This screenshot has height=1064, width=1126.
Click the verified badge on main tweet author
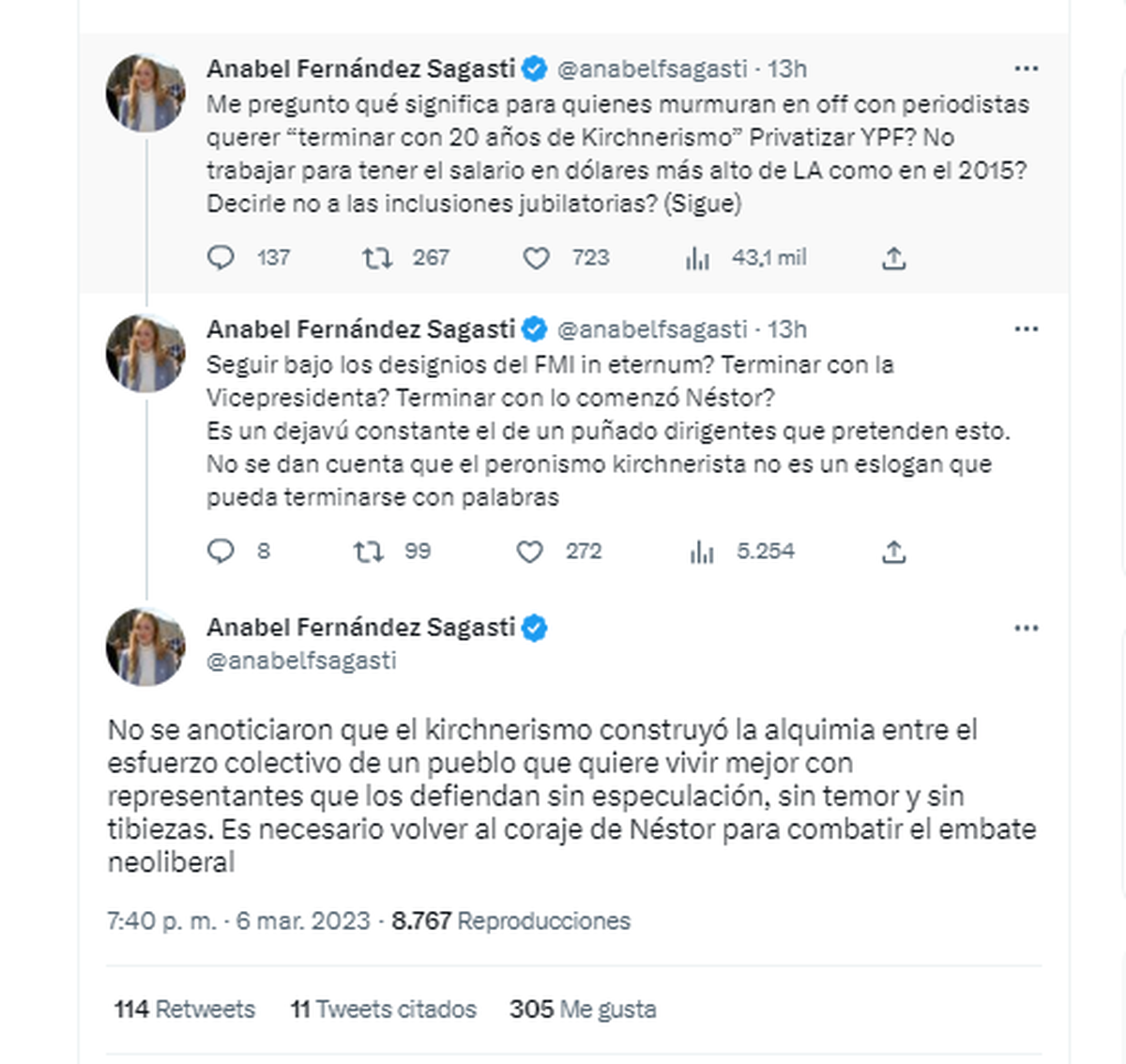[534, 628]
